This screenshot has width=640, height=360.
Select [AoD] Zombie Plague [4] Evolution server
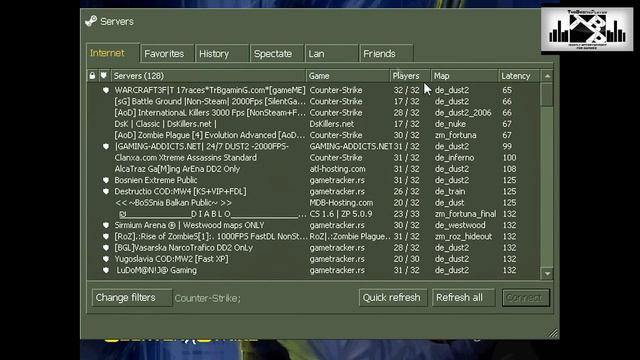pyautogui.click(x=313, y=135)
